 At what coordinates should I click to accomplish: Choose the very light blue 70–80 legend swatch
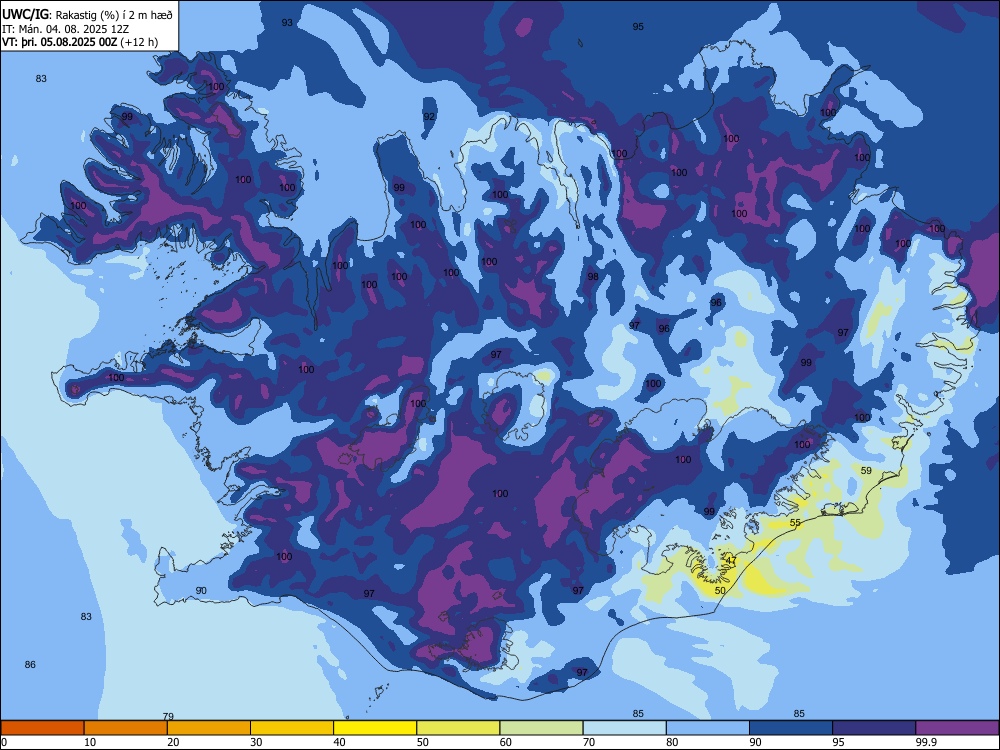coord(625,728)
